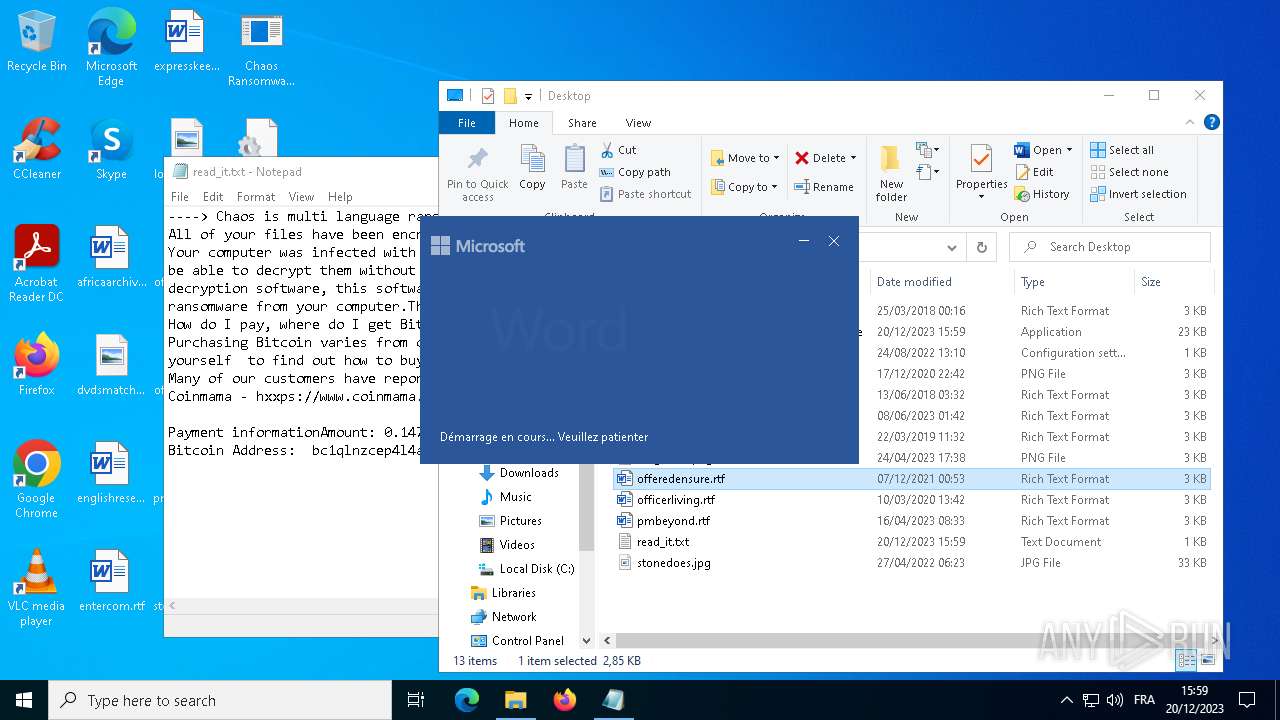Sort by Type column header
Screen dimensions: 1280x720
tap(1072, 282)
